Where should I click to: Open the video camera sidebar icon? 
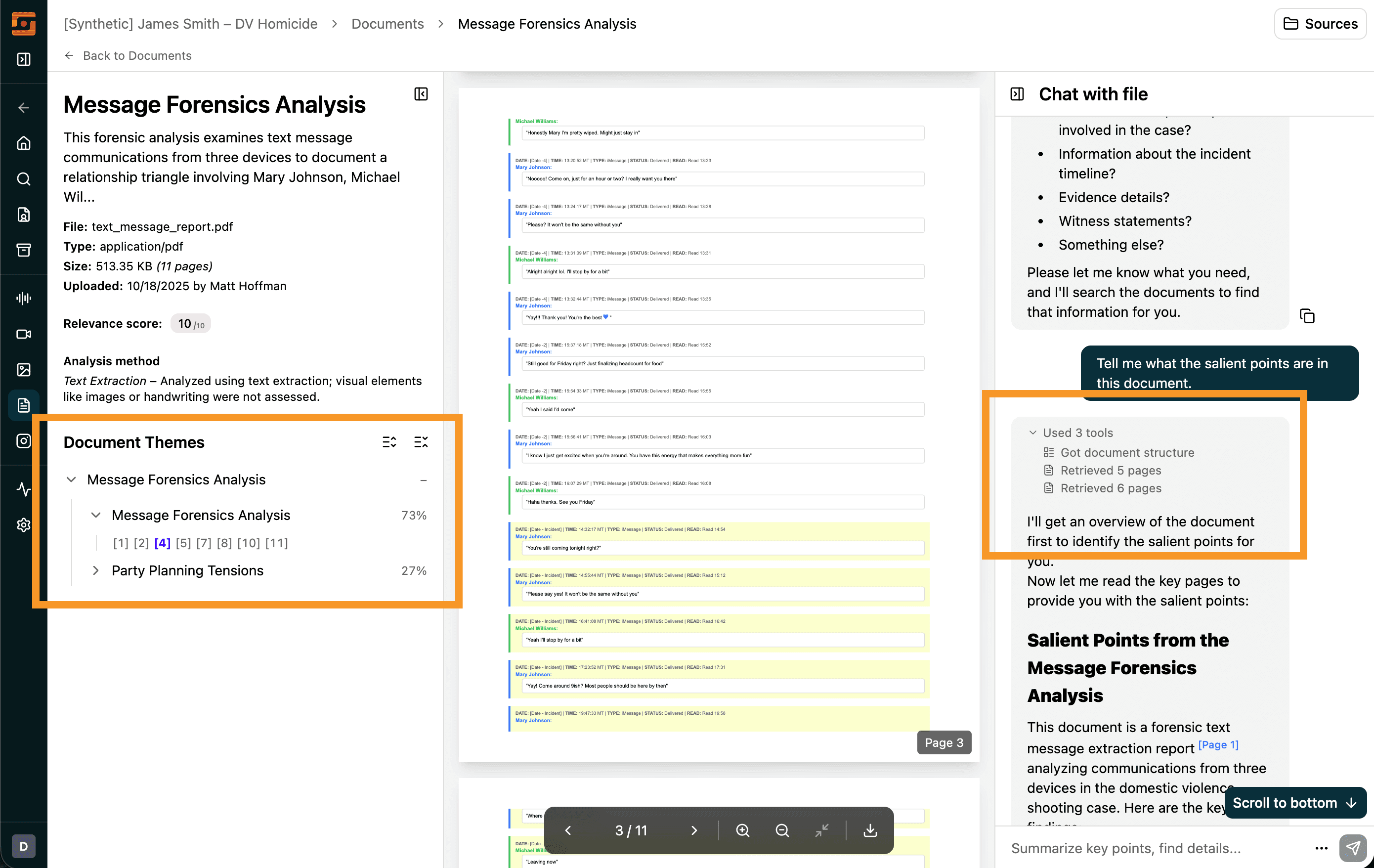pyautogui.click(x=23, y=334)
